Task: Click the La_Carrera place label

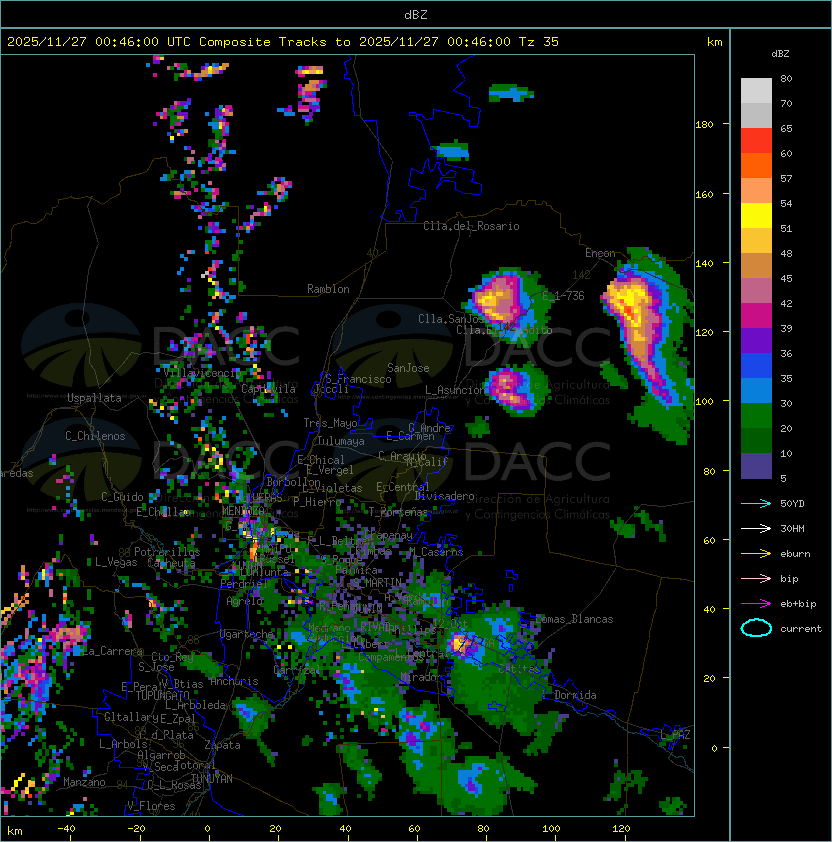Action: coord(112,651)
